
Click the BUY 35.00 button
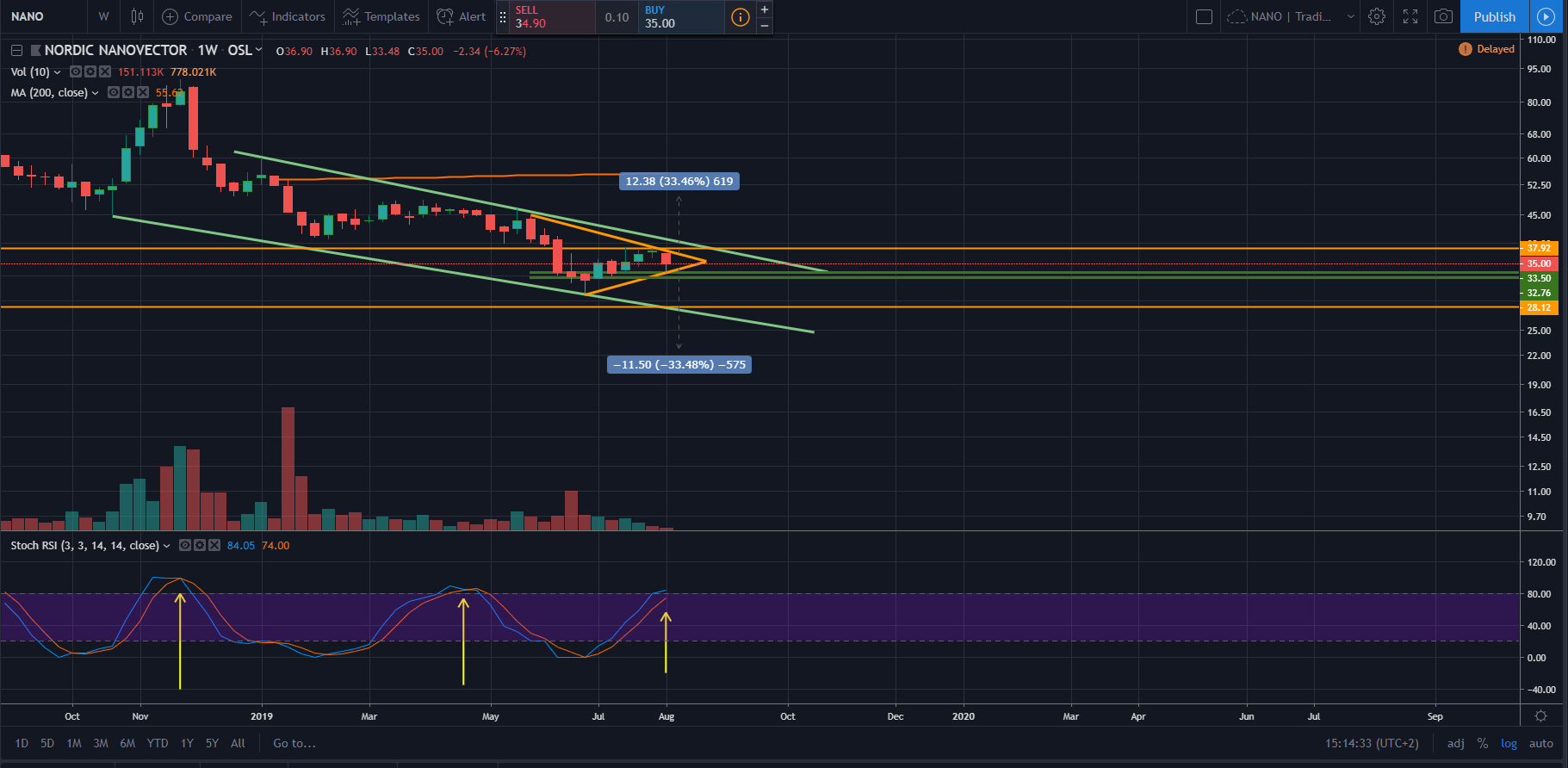[681, 16]
